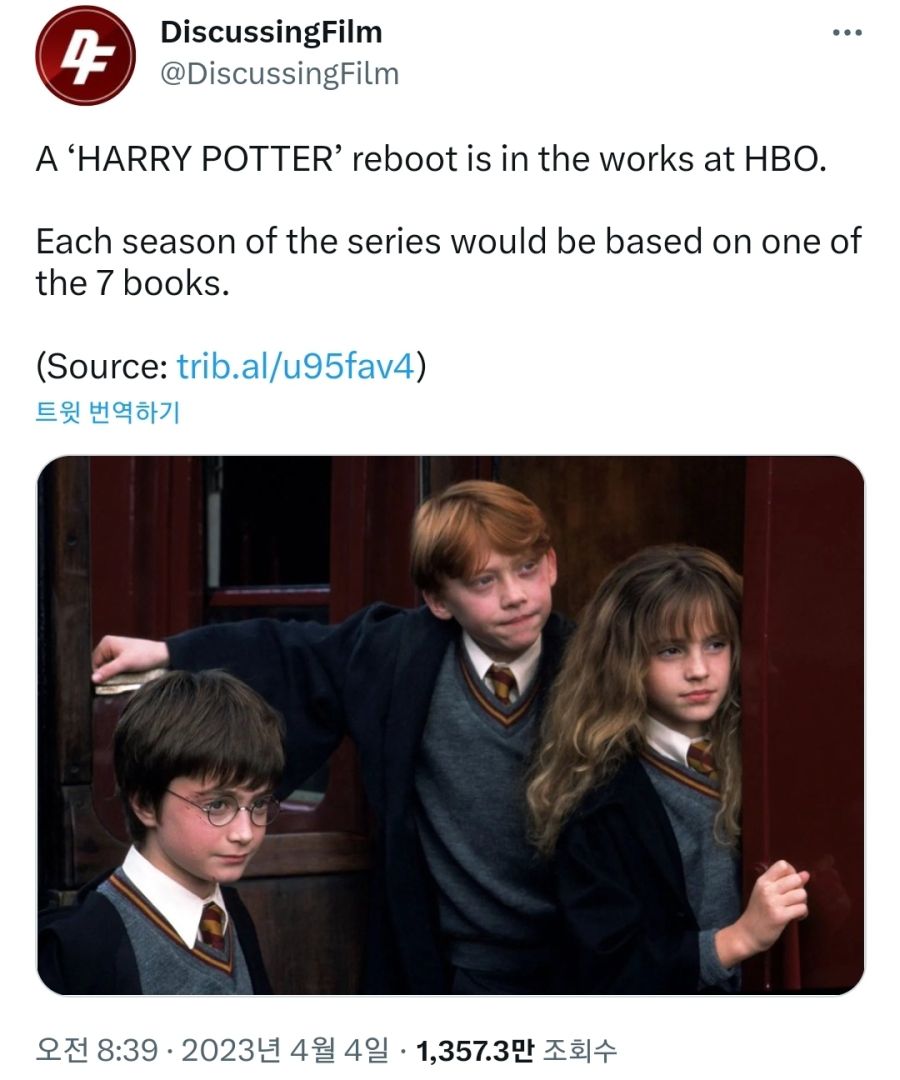Click the DiscussingFilm display name
The image size is (900, 1080).
271,32
